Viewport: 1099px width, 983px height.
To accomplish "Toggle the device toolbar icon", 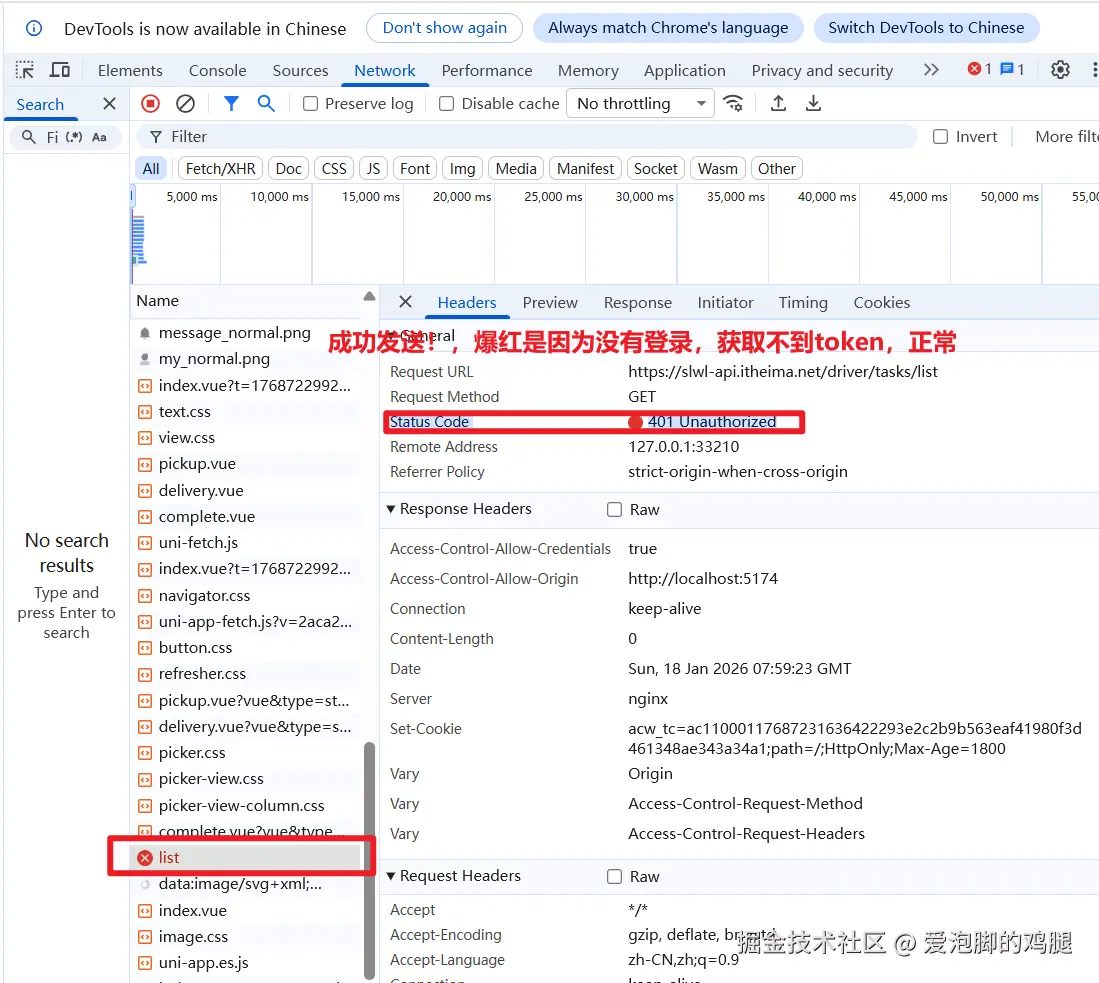I will 60,70.
